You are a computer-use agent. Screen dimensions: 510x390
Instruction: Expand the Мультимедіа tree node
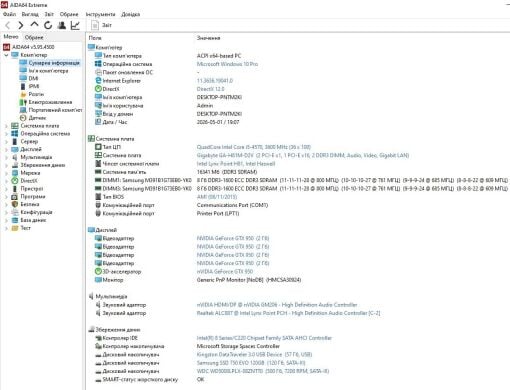6,157
